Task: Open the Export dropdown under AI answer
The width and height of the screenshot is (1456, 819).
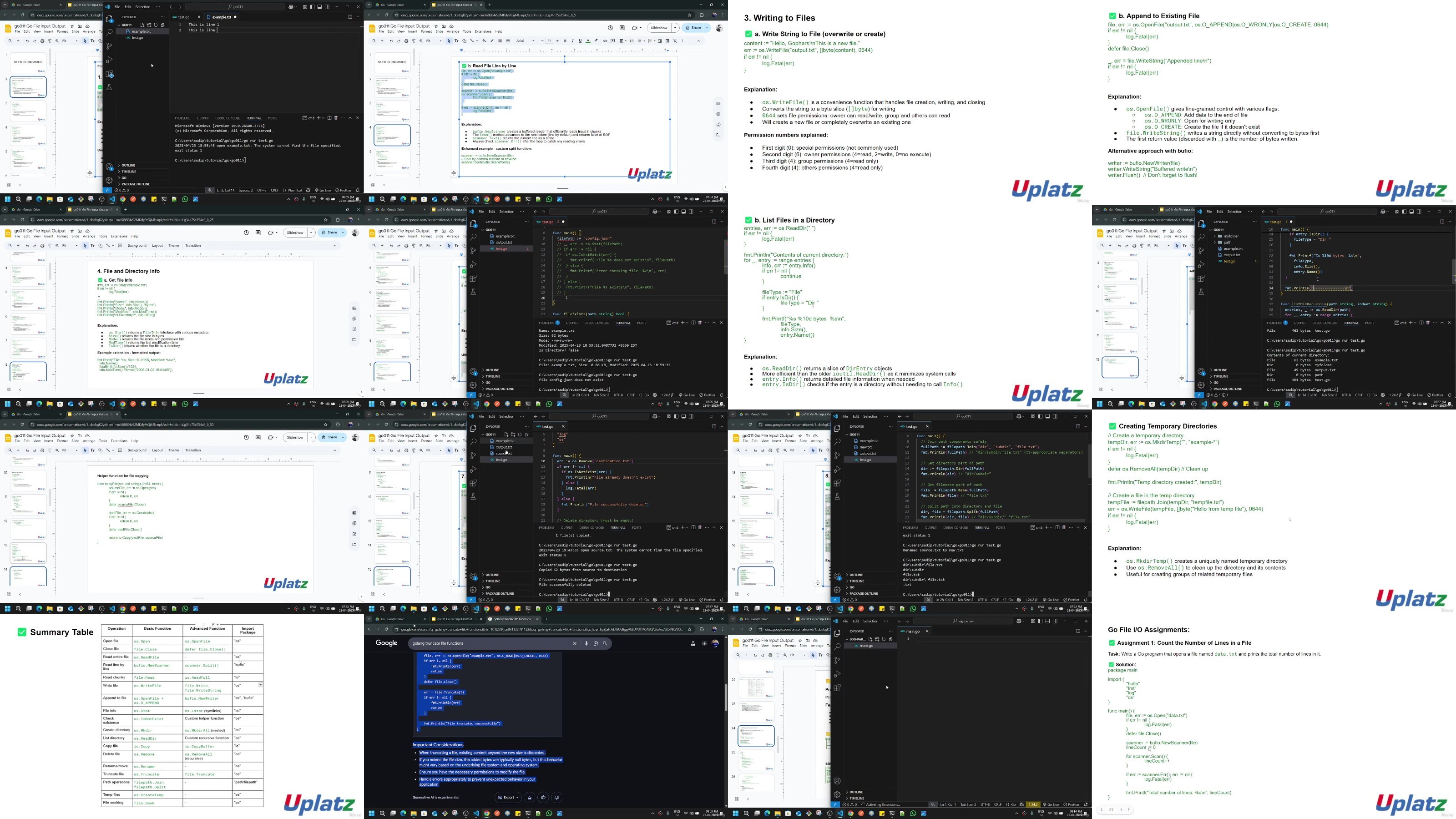Action: click(509, 798)
